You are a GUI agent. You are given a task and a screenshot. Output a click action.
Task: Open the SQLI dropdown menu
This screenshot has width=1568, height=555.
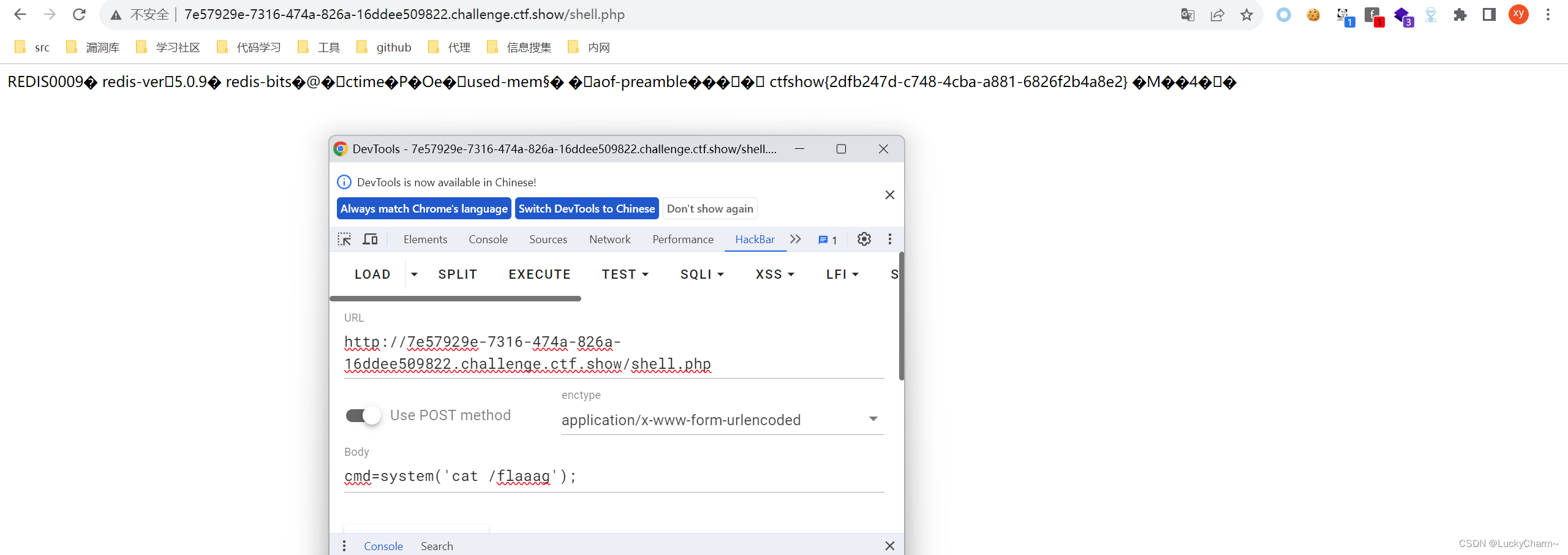(702, 274)
